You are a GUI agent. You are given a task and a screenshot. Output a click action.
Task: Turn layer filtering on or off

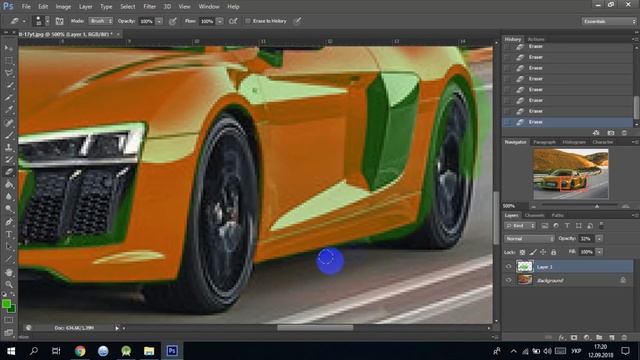point(601,225)
